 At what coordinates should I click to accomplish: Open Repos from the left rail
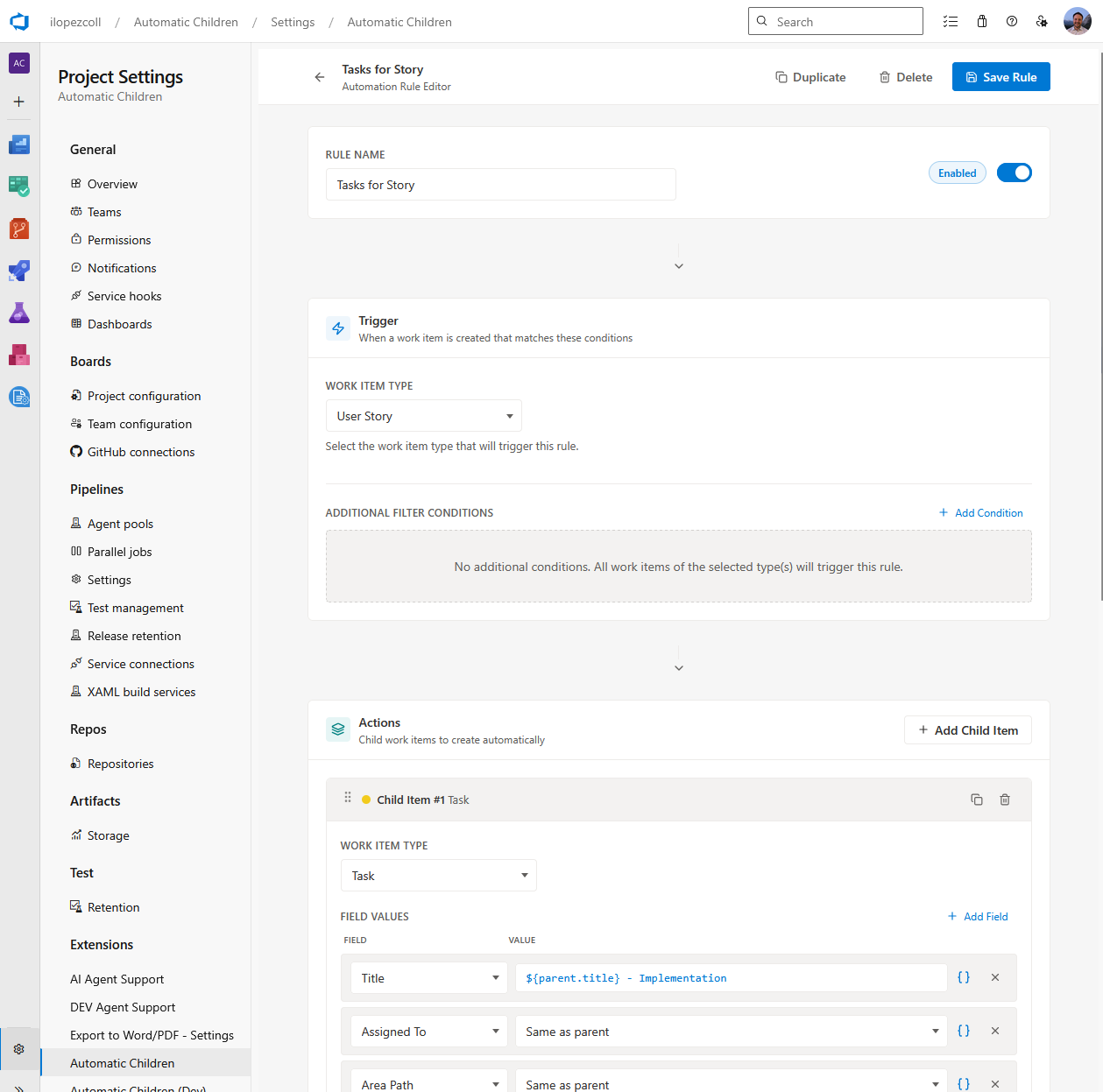[x=18, y=229]
